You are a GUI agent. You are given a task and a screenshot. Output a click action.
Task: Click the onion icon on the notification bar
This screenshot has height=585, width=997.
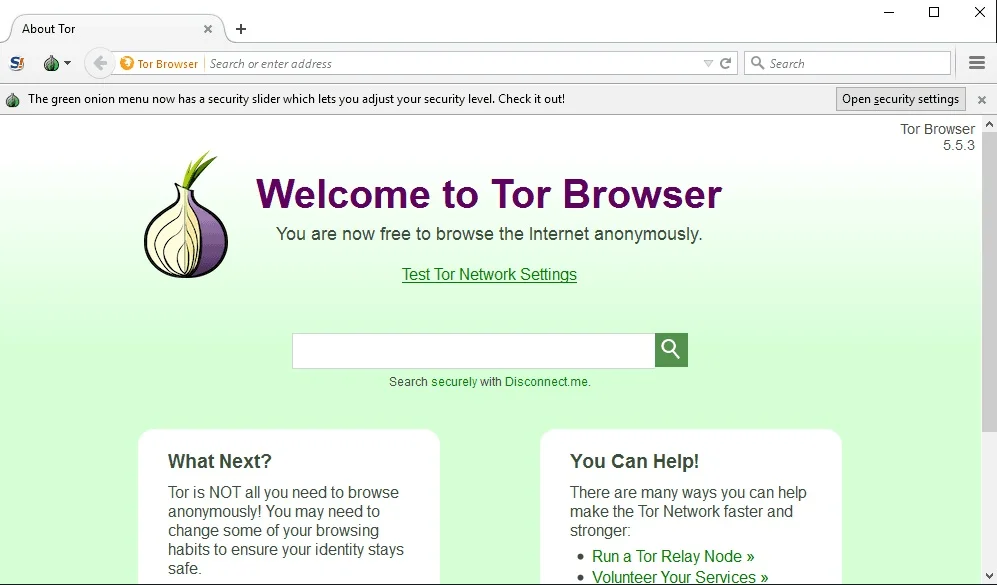point(12,99)
